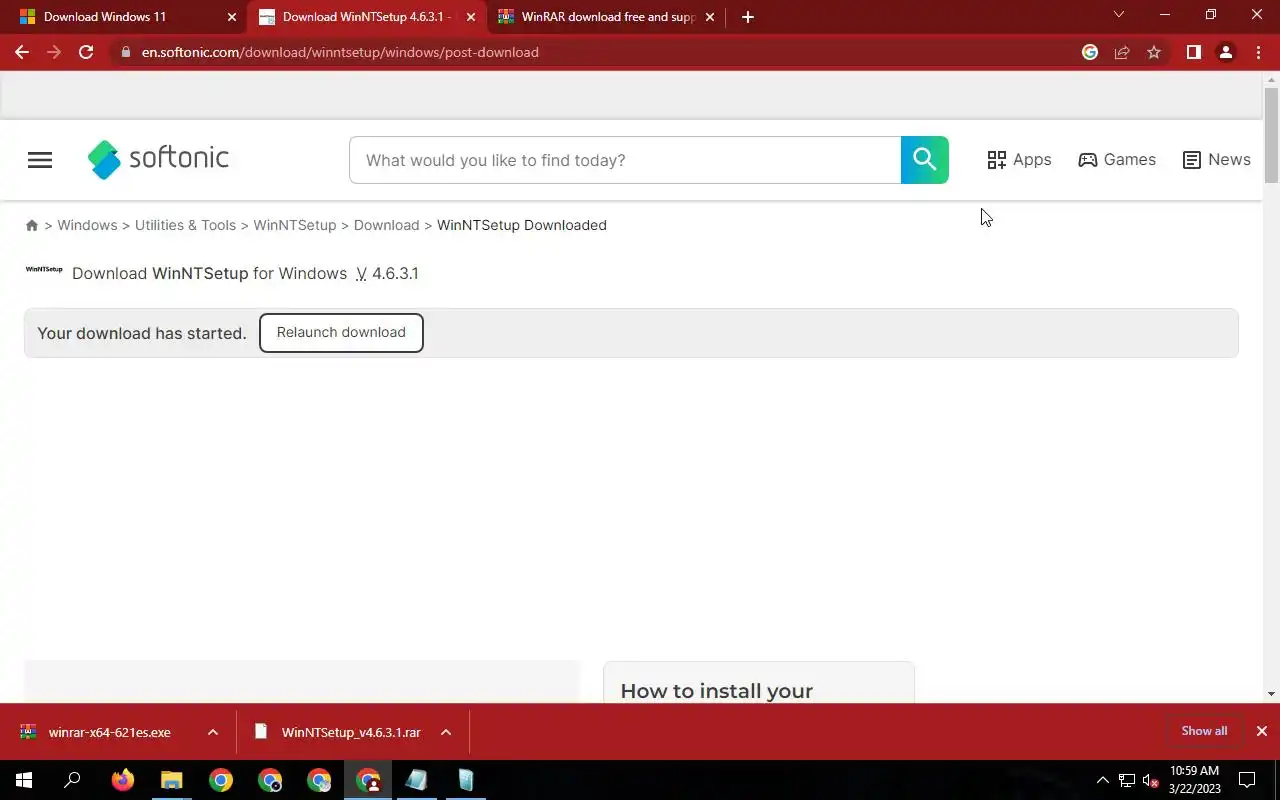Toggle the browser side panel
This screenshot has height=800, width=1280.
(x=1193, y=52)
